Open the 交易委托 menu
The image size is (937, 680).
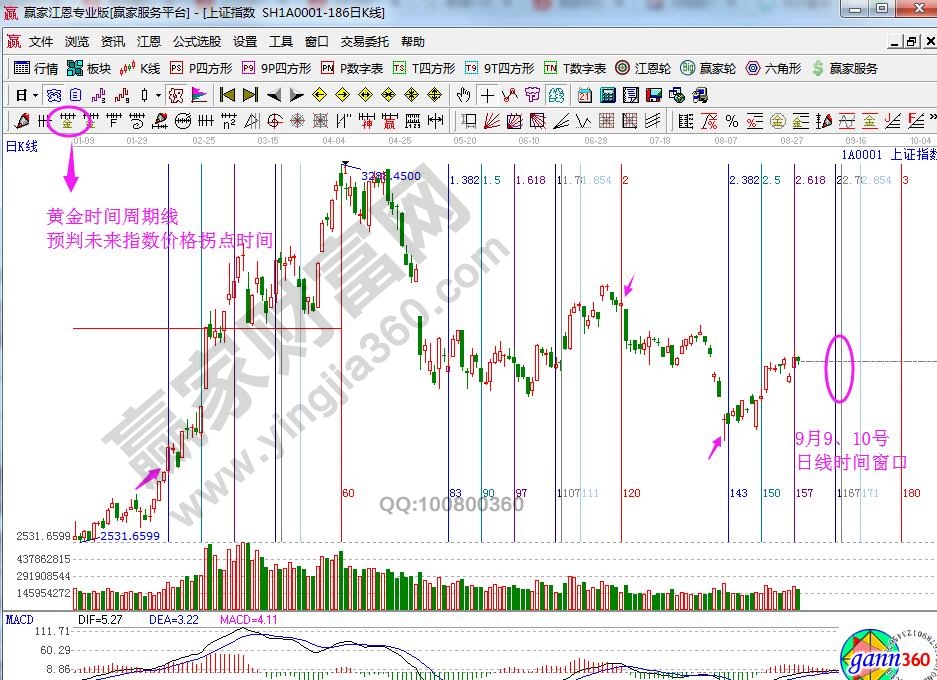pos(365,42)
